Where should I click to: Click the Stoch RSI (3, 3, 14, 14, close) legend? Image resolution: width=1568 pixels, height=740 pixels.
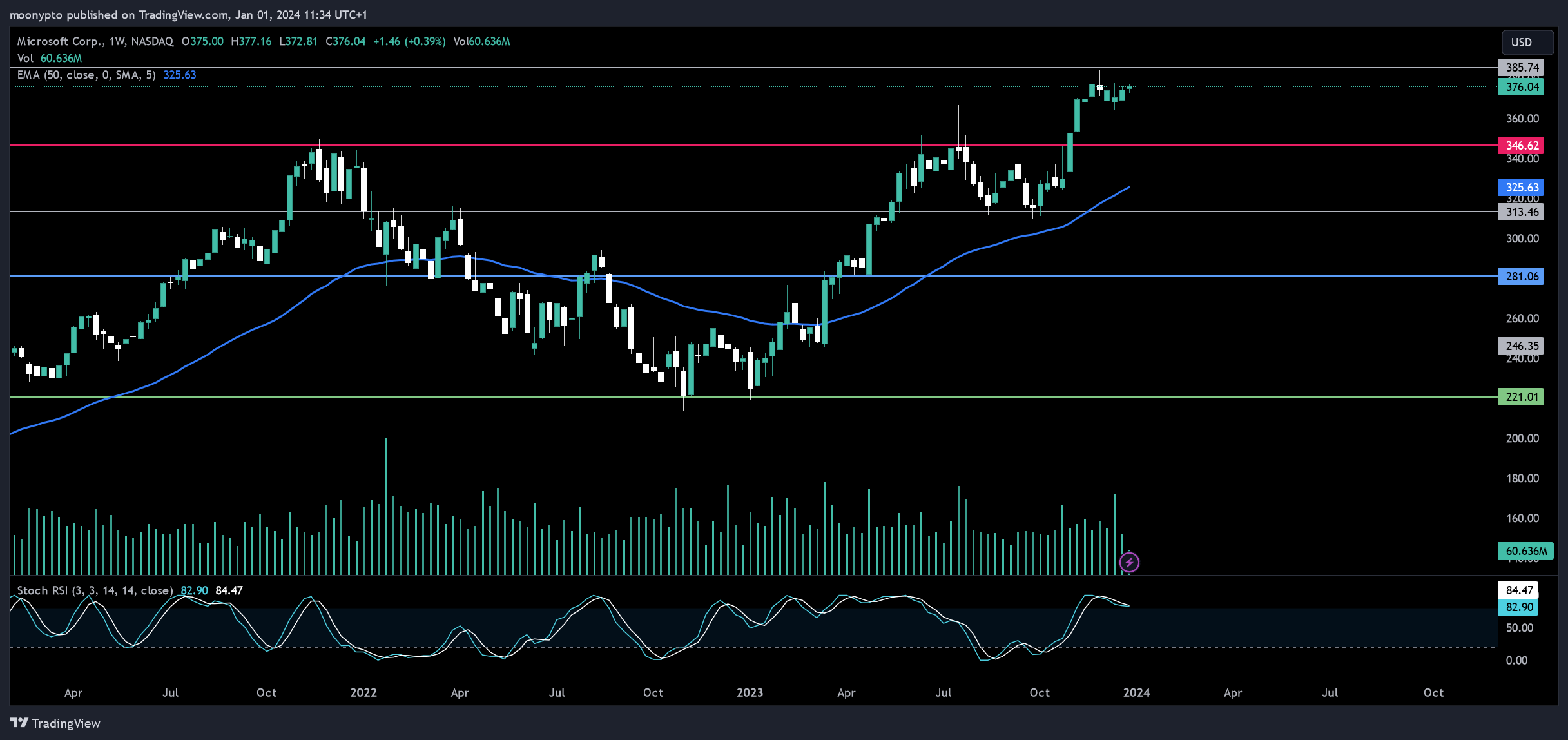point(95,590)
